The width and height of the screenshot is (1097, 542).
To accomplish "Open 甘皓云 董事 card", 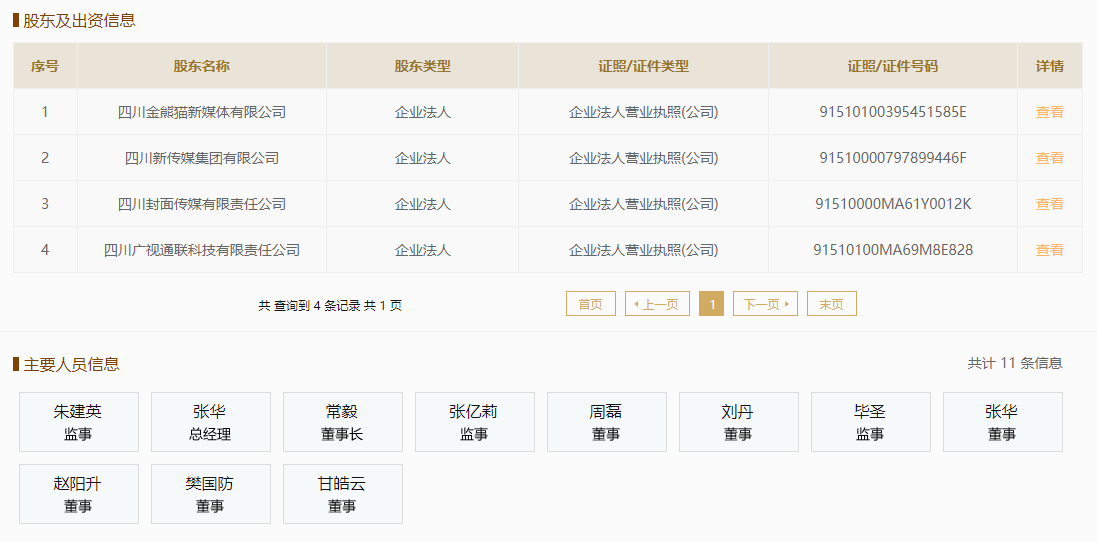I will (342, 494).
